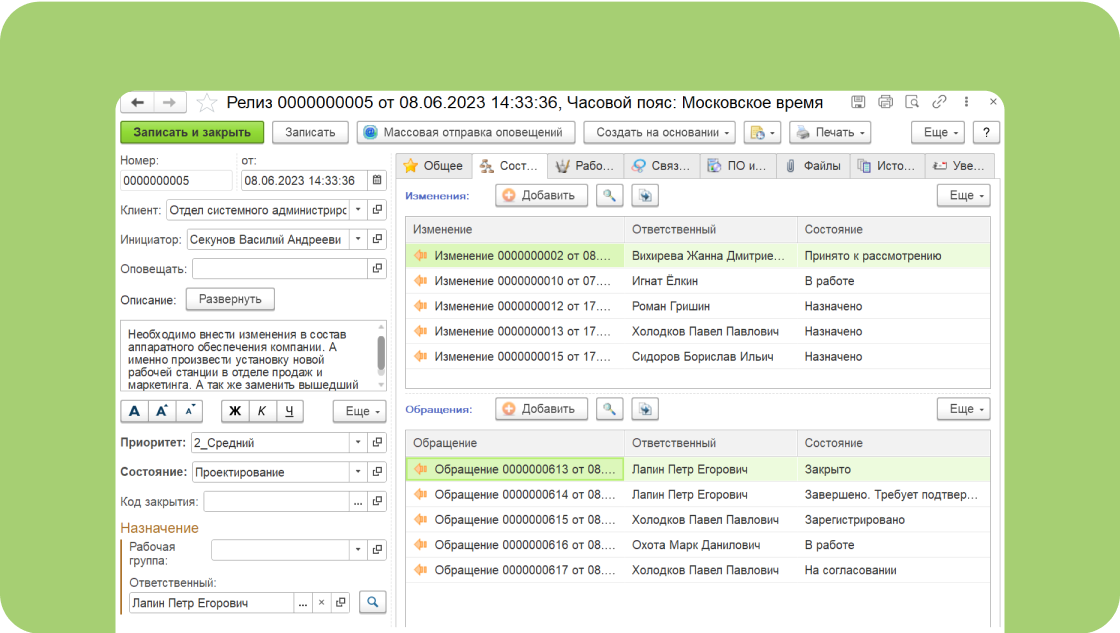Switch to the Исто... tab
The image size is (1120, 633).
[x=887, y=166]
